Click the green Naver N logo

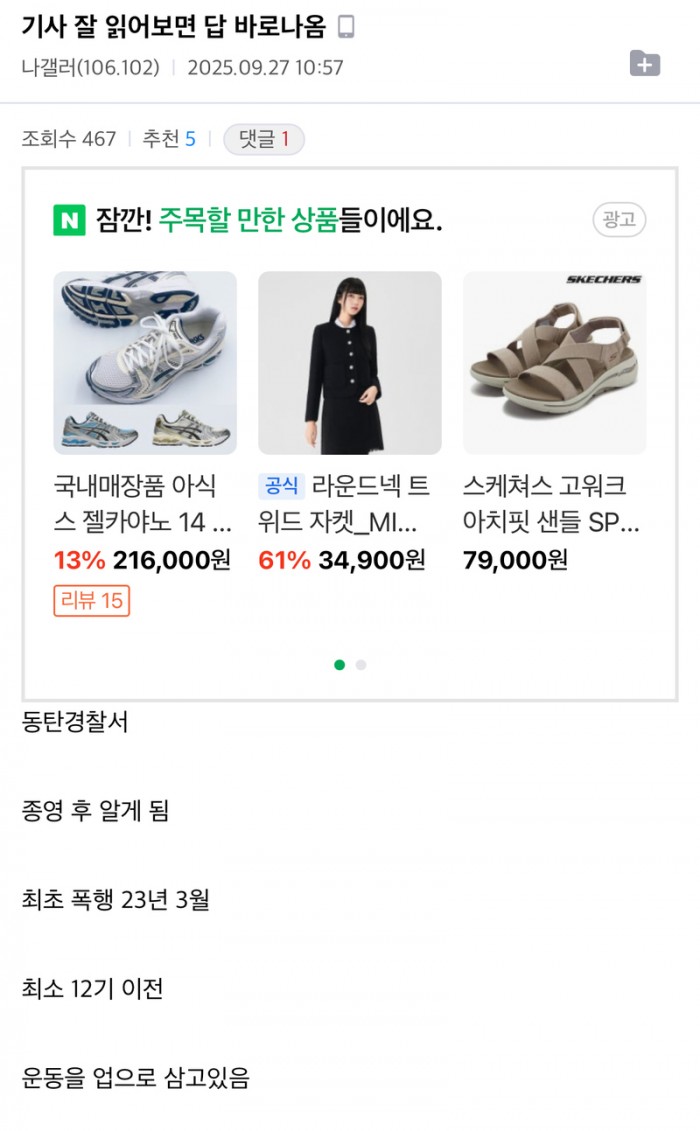tap(69, 220)
